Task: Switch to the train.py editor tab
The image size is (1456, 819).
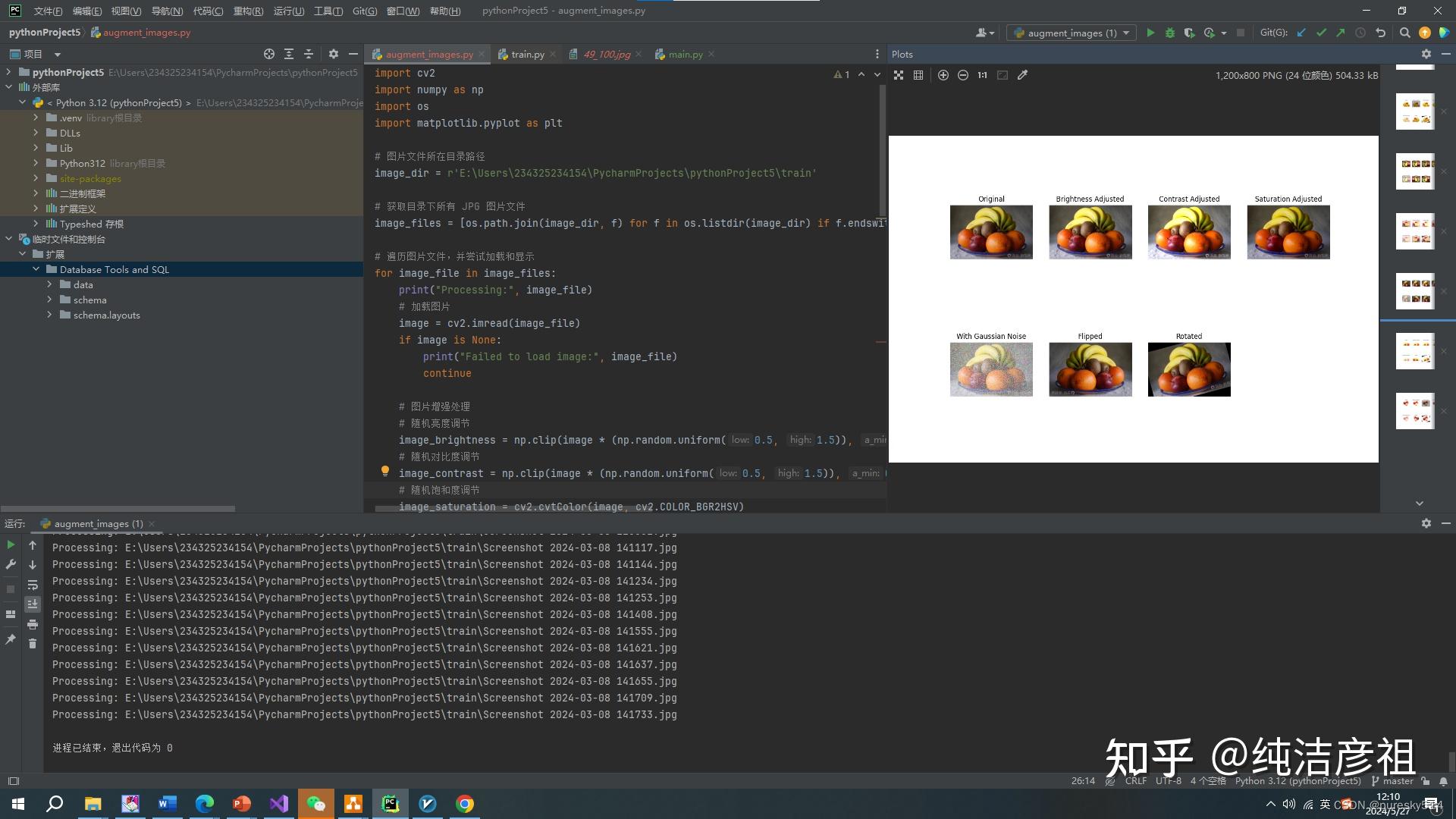Action: [x=527, y=54]
